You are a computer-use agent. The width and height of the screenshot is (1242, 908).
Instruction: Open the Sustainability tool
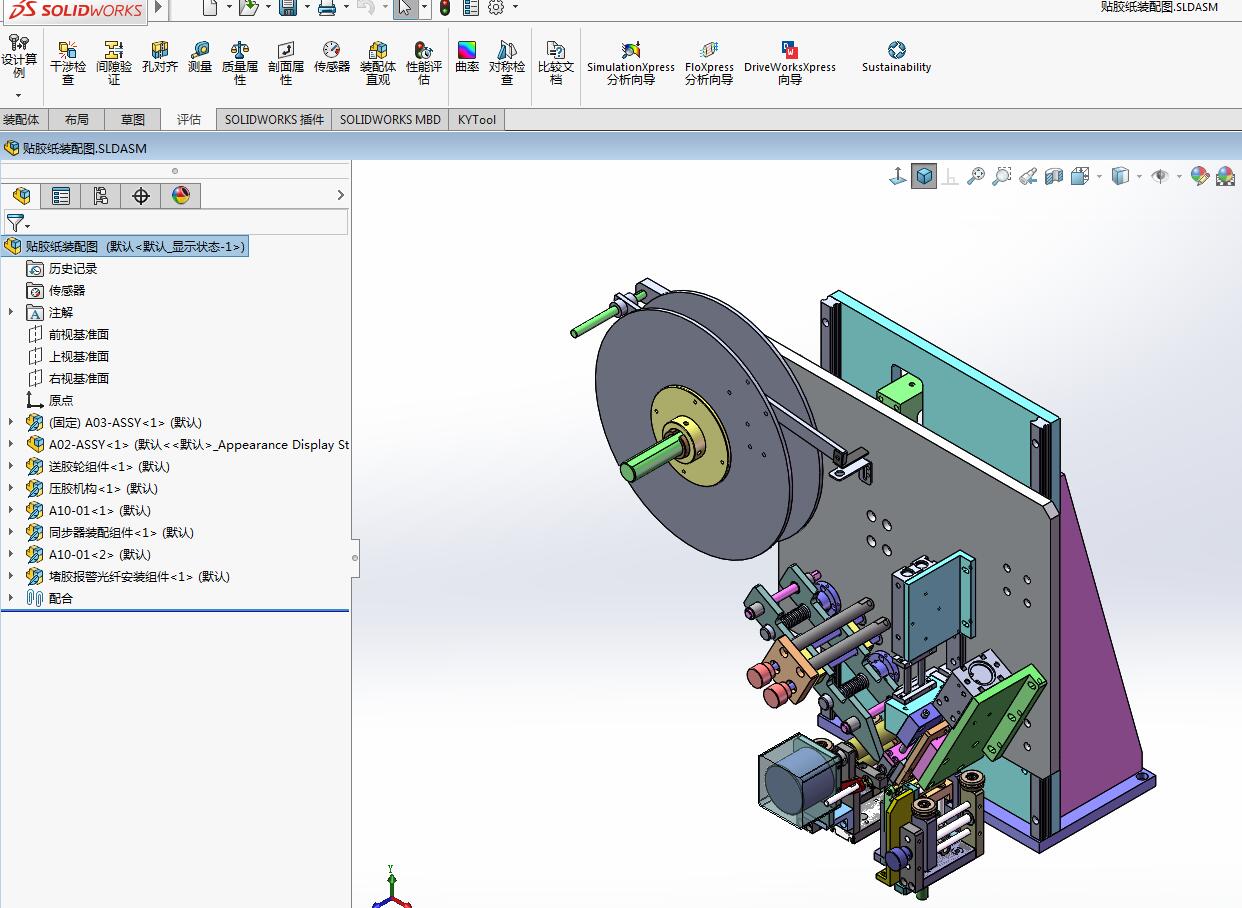point(897,56)
